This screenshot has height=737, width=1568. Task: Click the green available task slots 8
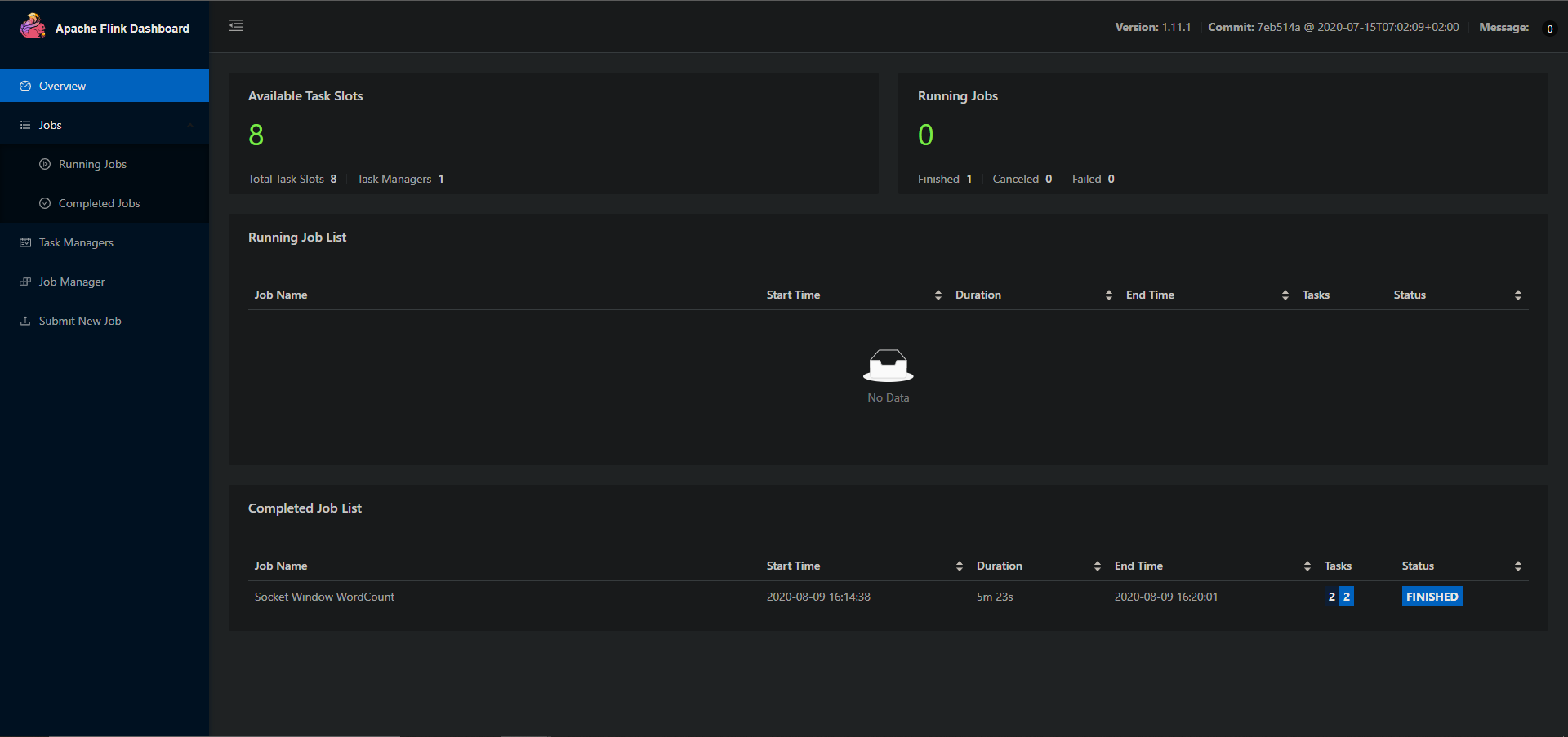[256, 135]
